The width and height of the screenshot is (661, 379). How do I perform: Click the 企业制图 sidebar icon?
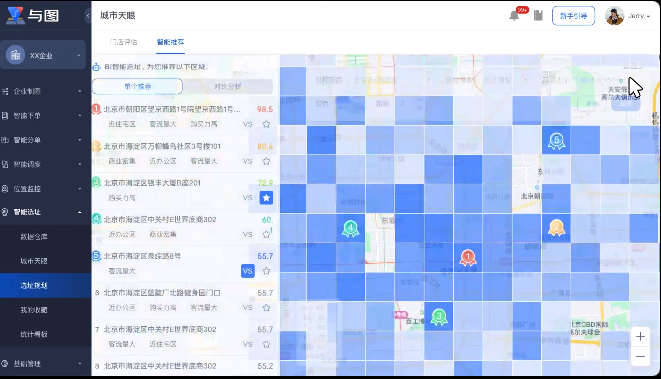5,91
